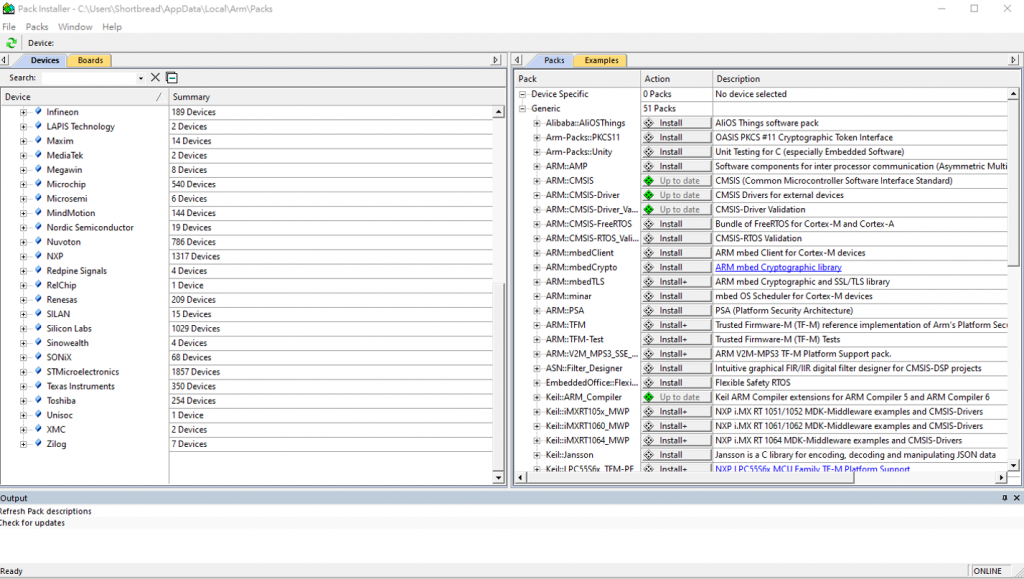Close the Output panel
This screenshot has width=1024, height=579.
(x=1016, y=498)
